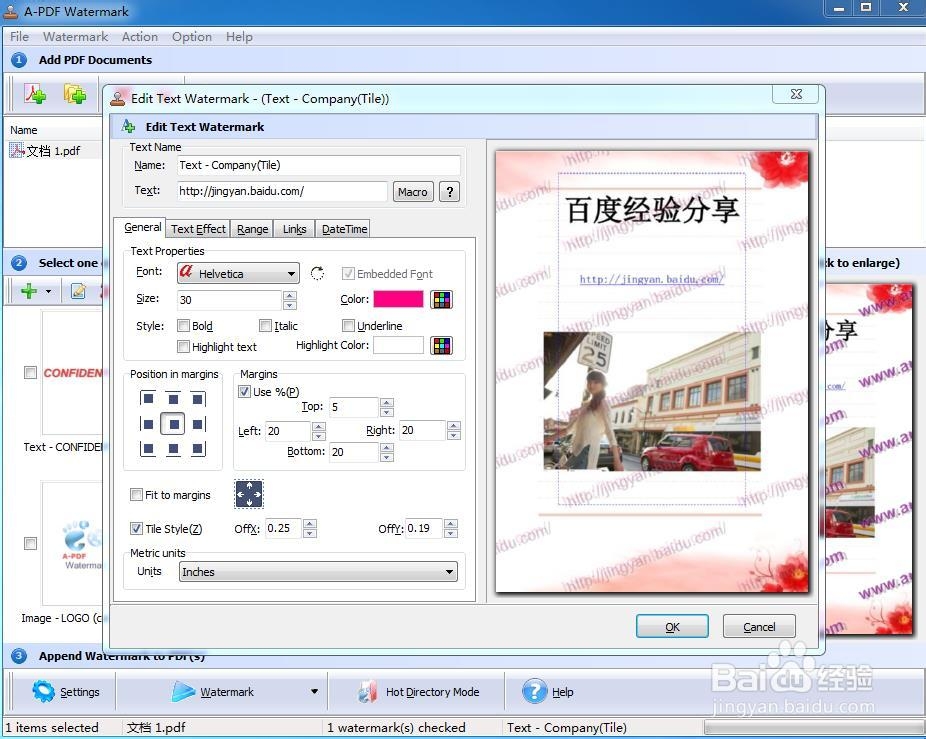Click the green plus add watermark icon
Viewport: 926px width, 739px height.
pos(28,291)
